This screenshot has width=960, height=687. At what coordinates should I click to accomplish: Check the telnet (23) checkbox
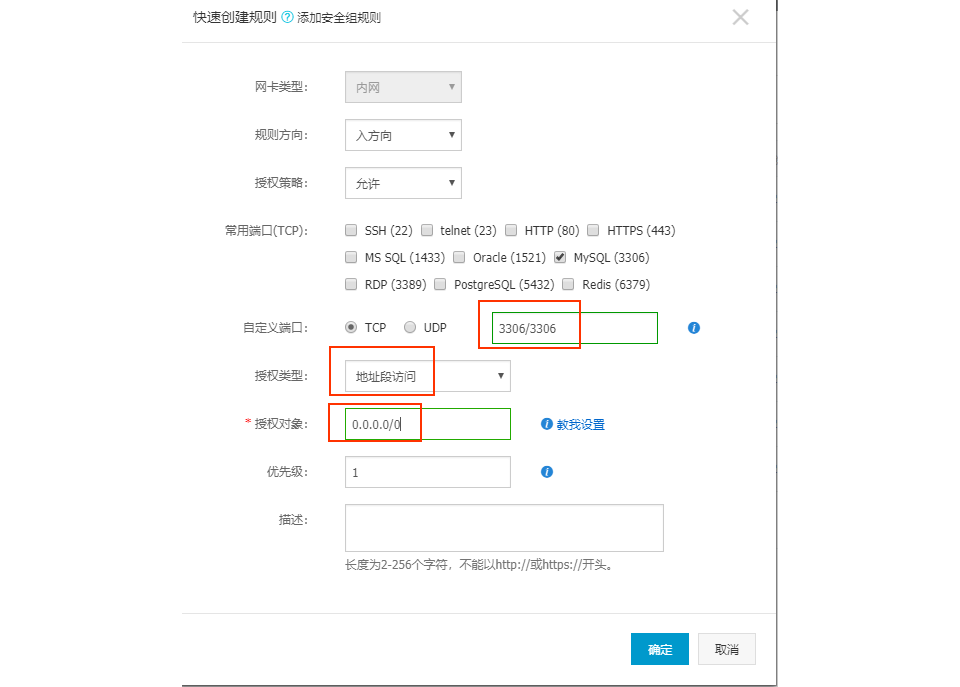427,230
